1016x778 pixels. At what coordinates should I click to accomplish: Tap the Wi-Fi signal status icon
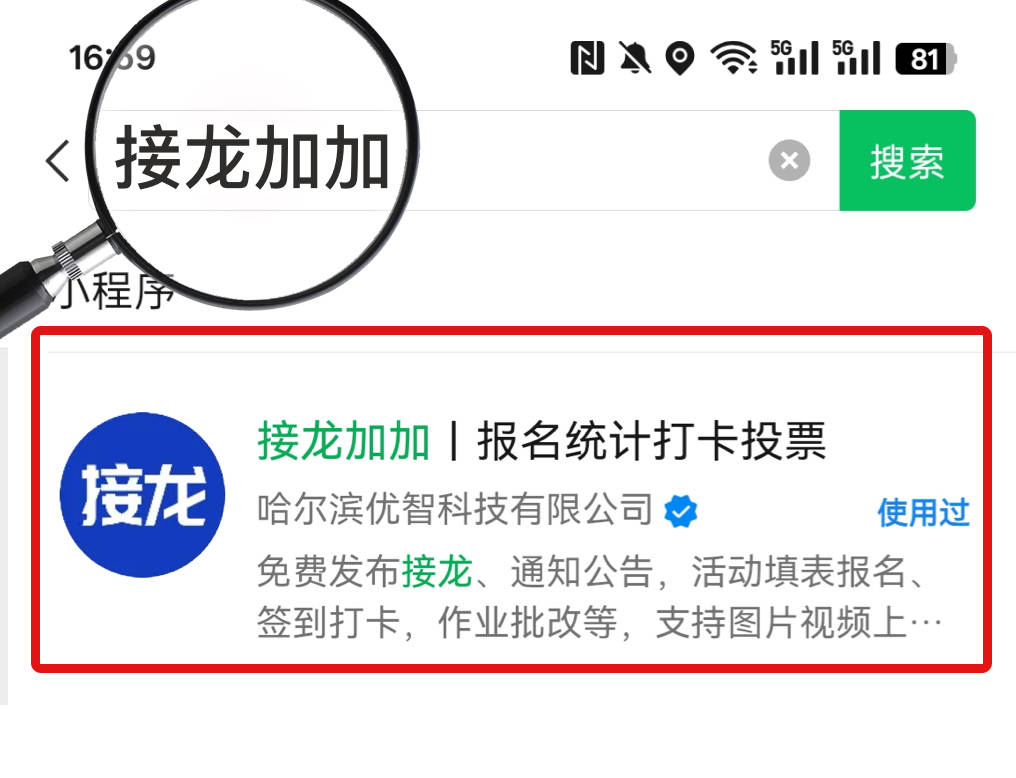pyautogui.click(x=733, y=58)
